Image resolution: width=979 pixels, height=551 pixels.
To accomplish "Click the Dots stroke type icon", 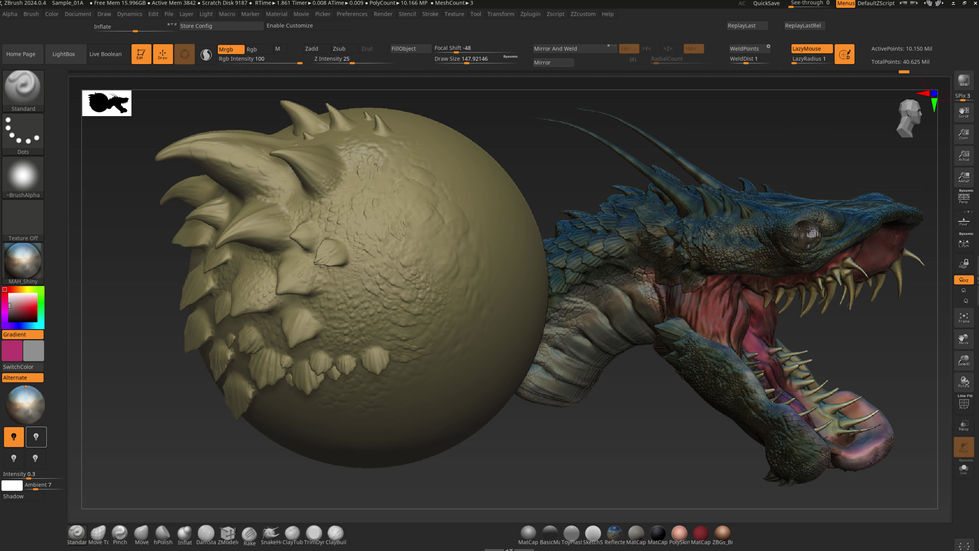I will tap(22, 131).
